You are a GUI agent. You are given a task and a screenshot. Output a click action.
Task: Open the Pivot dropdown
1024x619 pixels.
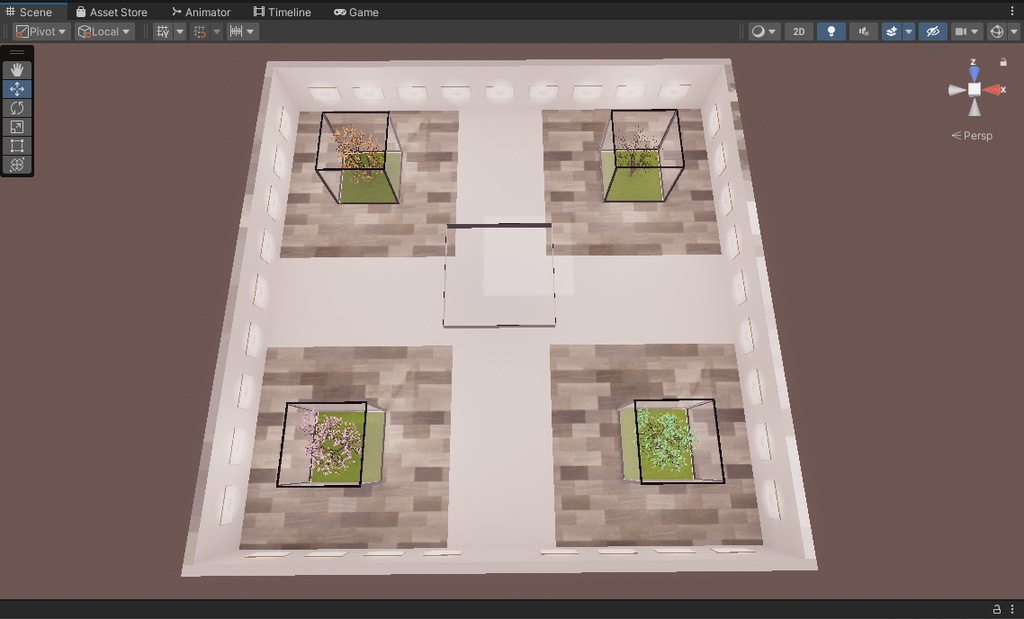tap(40, 31)
